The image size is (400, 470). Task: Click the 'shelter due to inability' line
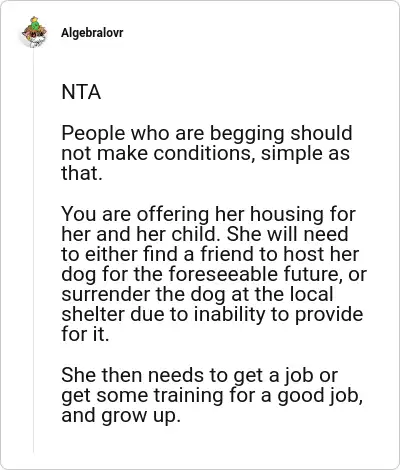click(212, 314)
